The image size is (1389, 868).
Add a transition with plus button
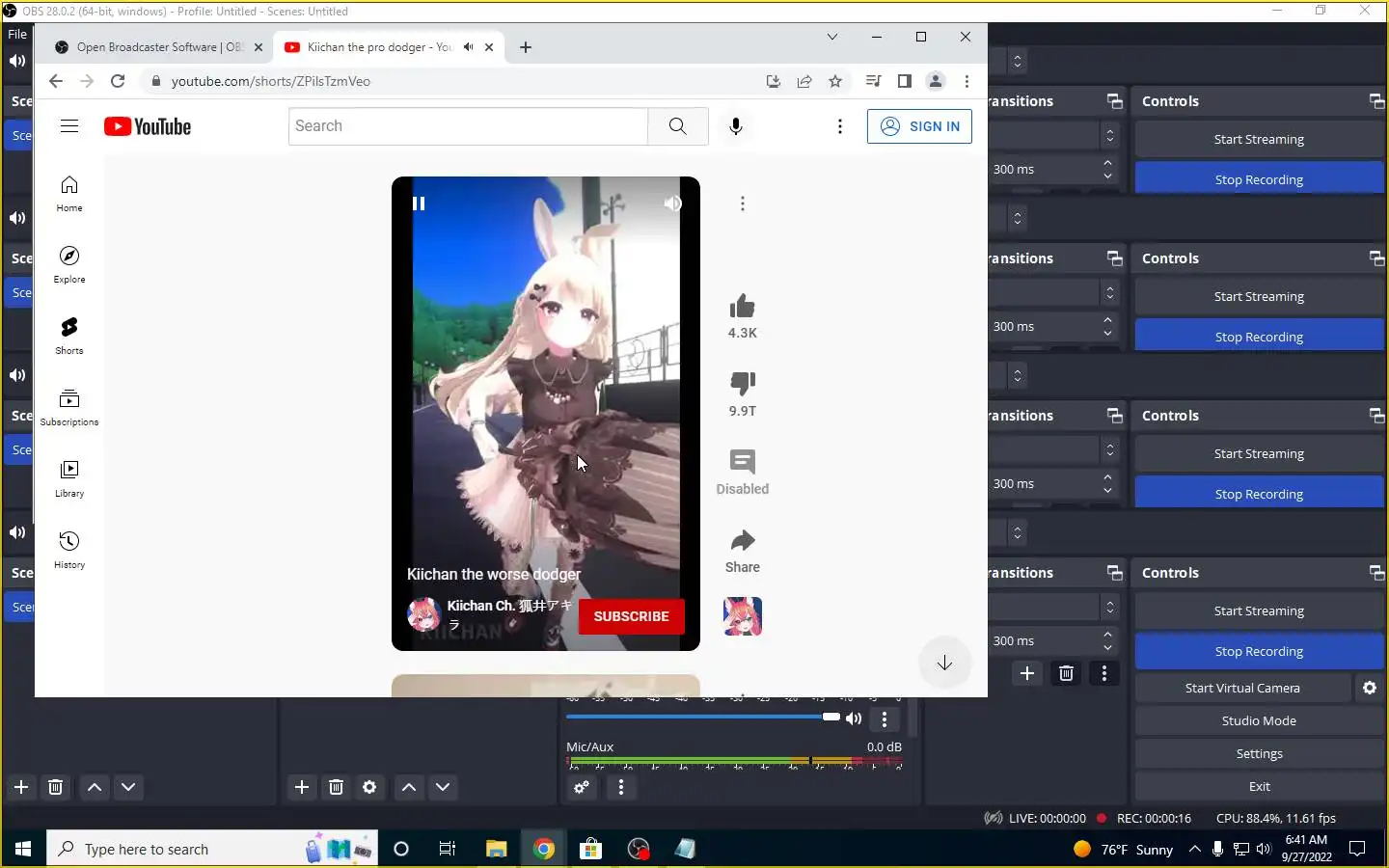click(x=1027, y=673)
